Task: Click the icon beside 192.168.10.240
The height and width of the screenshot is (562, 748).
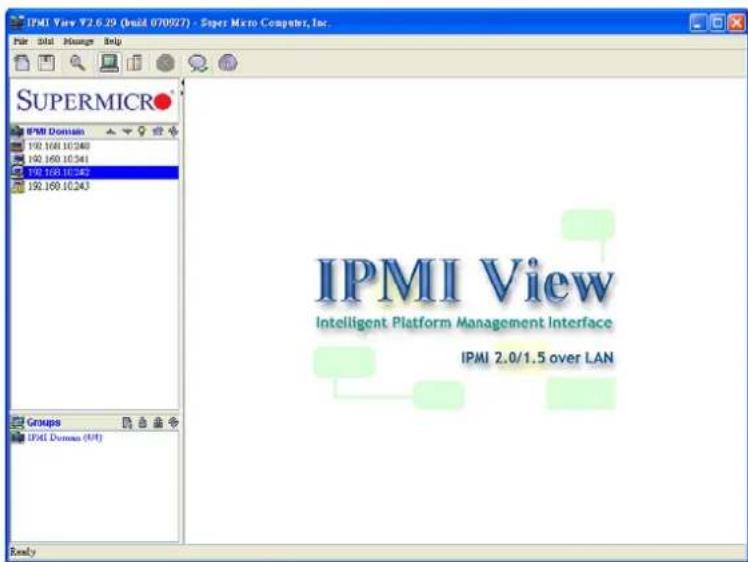Action: 18,146
